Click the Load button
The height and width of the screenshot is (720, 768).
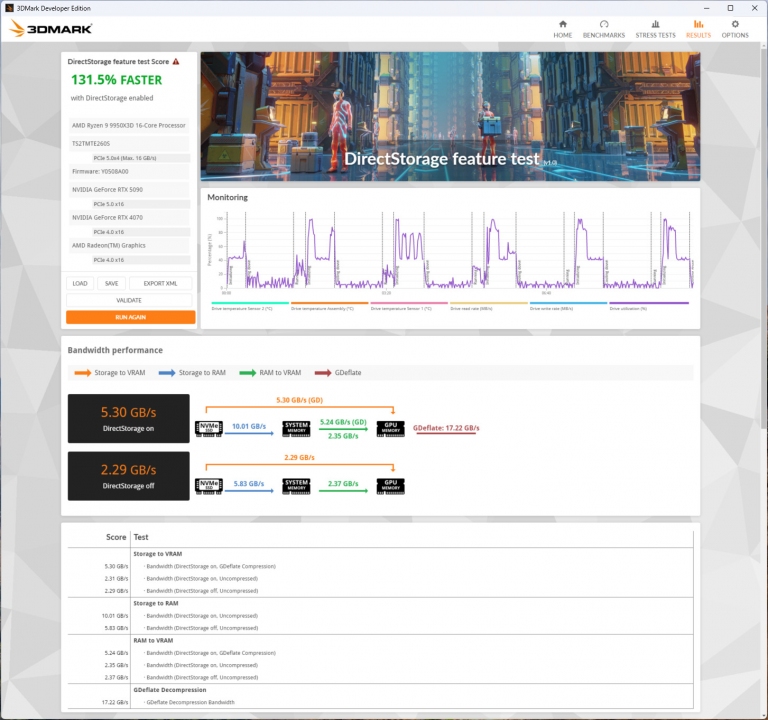[80, 283]
